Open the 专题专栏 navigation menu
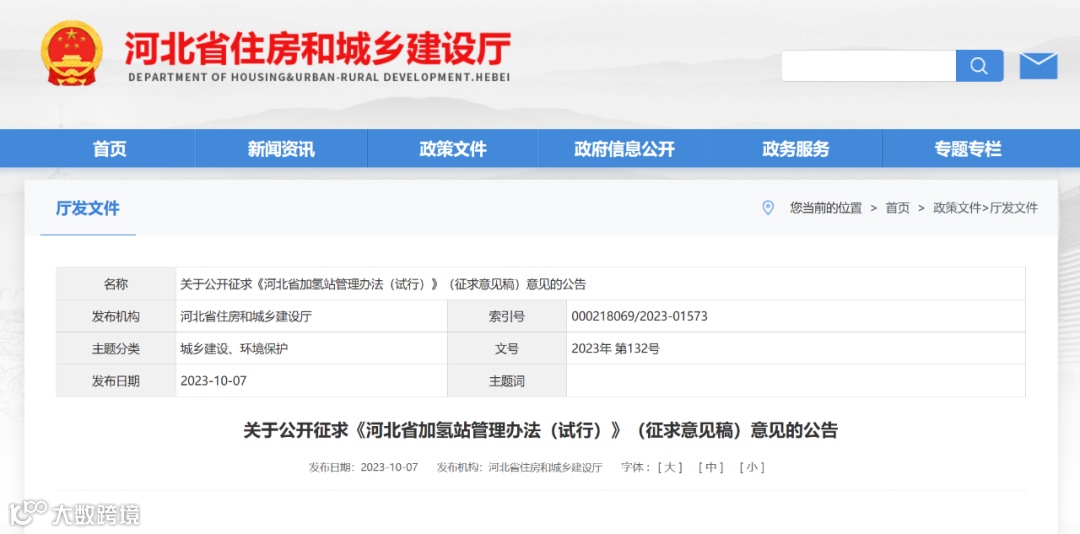The height and width of the screenshot is (534, 1080). point(968,148)
